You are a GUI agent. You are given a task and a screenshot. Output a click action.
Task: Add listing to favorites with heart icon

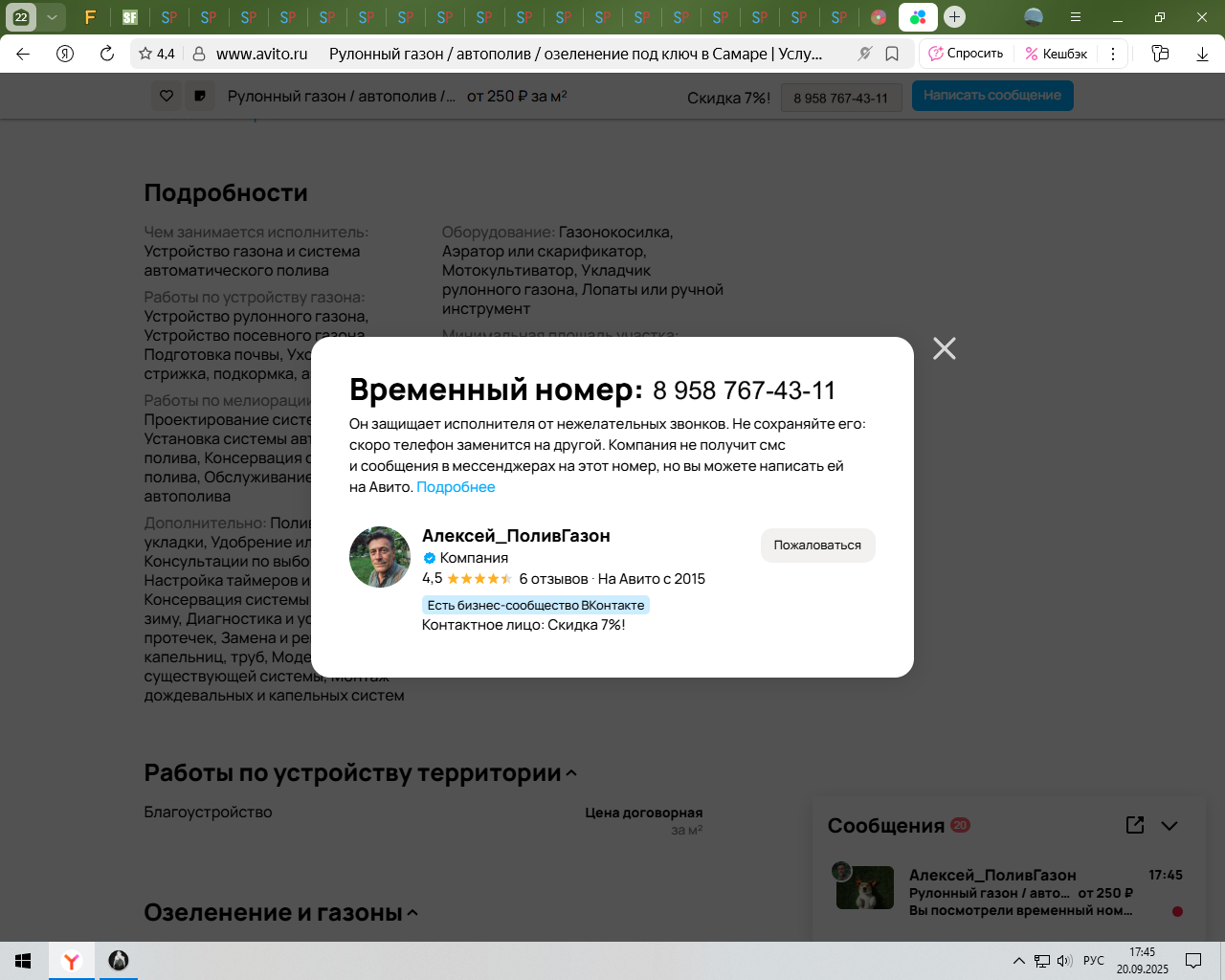[x=167, y=96]
